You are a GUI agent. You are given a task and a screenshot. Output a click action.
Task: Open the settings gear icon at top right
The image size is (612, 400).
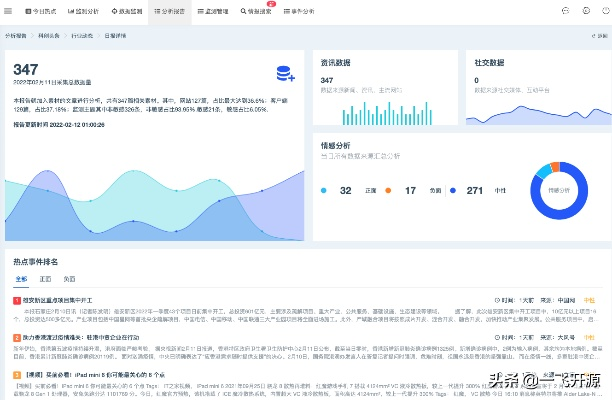(x=586, y=11)
